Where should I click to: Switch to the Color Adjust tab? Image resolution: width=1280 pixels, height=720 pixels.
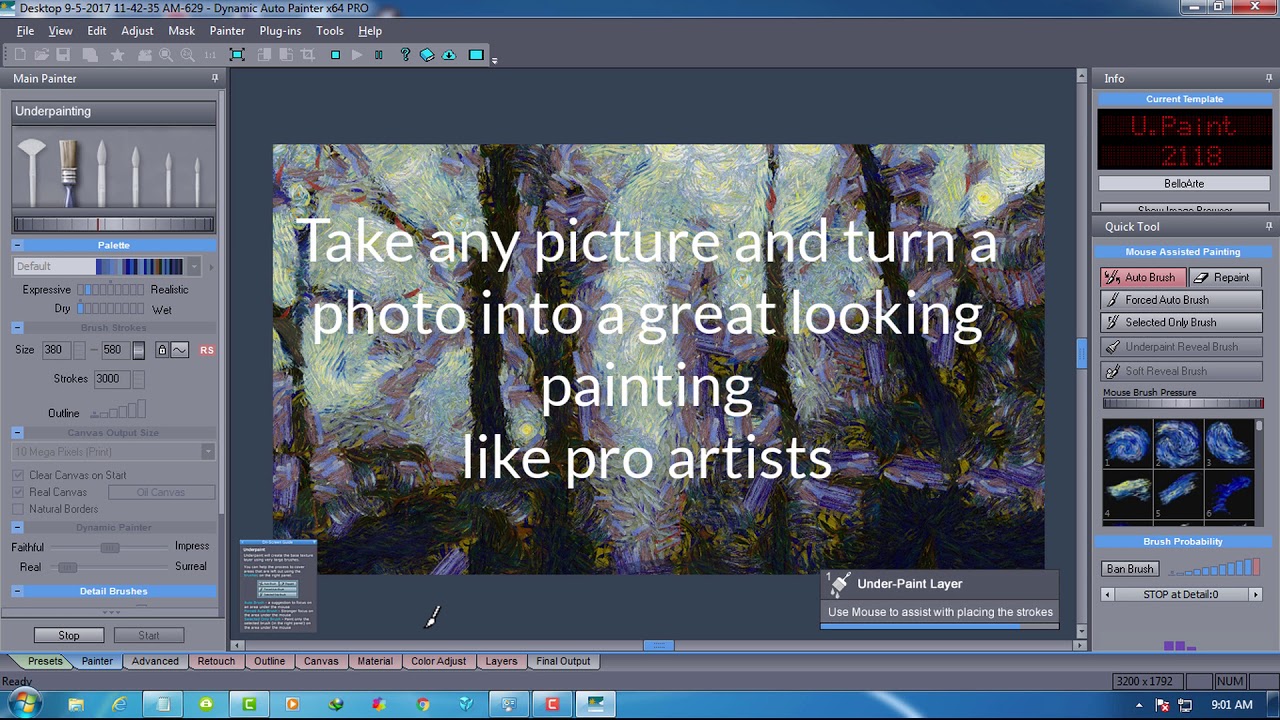(438, 661)
